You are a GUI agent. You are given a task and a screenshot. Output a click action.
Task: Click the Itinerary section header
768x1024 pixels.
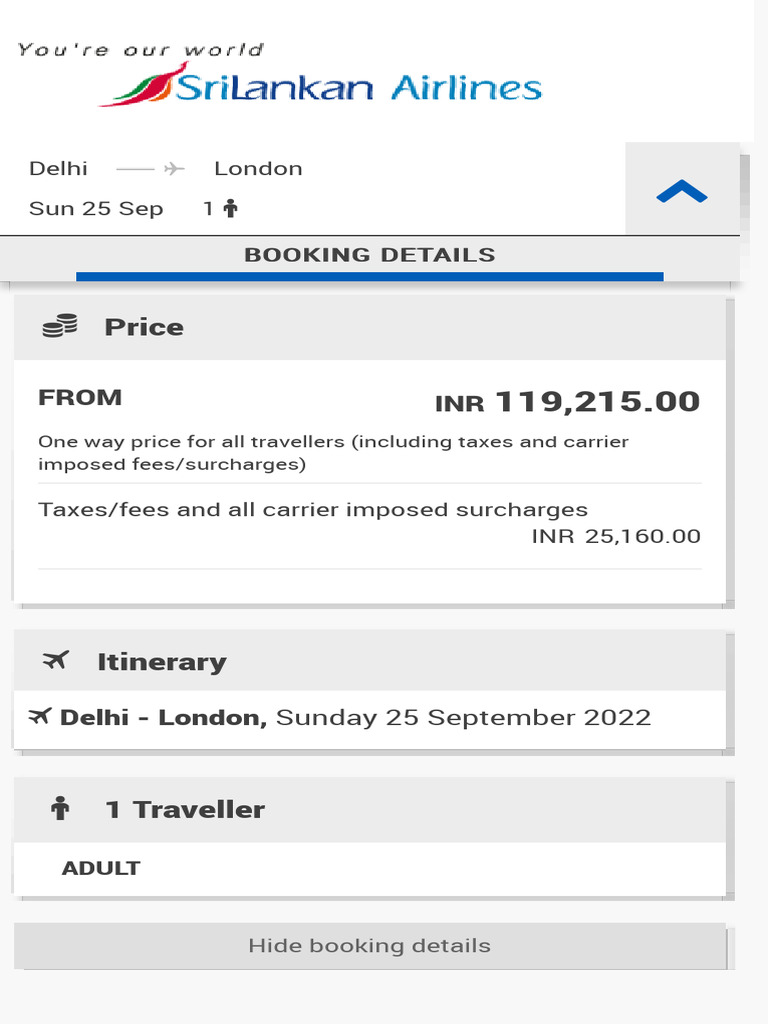coord(370,661)
